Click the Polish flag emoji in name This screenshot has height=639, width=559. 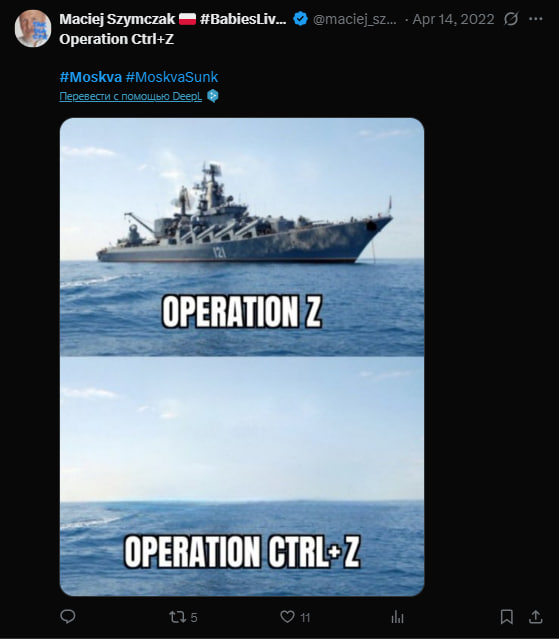pos(187,19)
